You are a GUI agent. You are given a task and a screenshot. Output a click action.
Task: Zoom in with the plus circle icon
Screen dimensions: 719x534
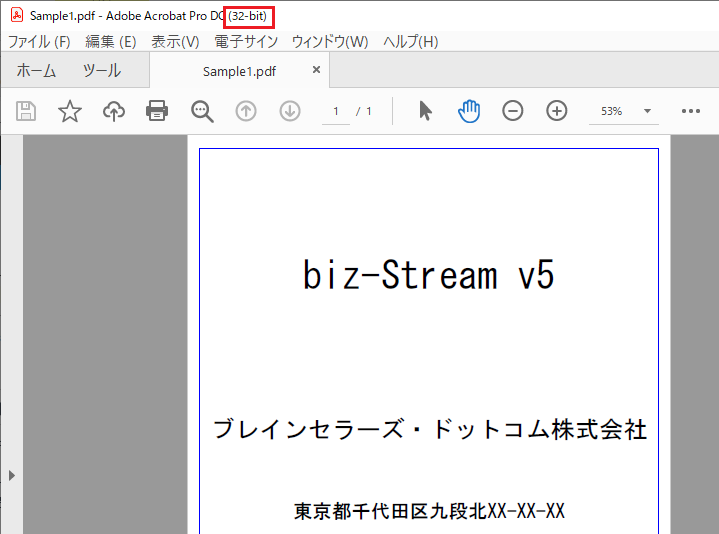pos(557,111)
